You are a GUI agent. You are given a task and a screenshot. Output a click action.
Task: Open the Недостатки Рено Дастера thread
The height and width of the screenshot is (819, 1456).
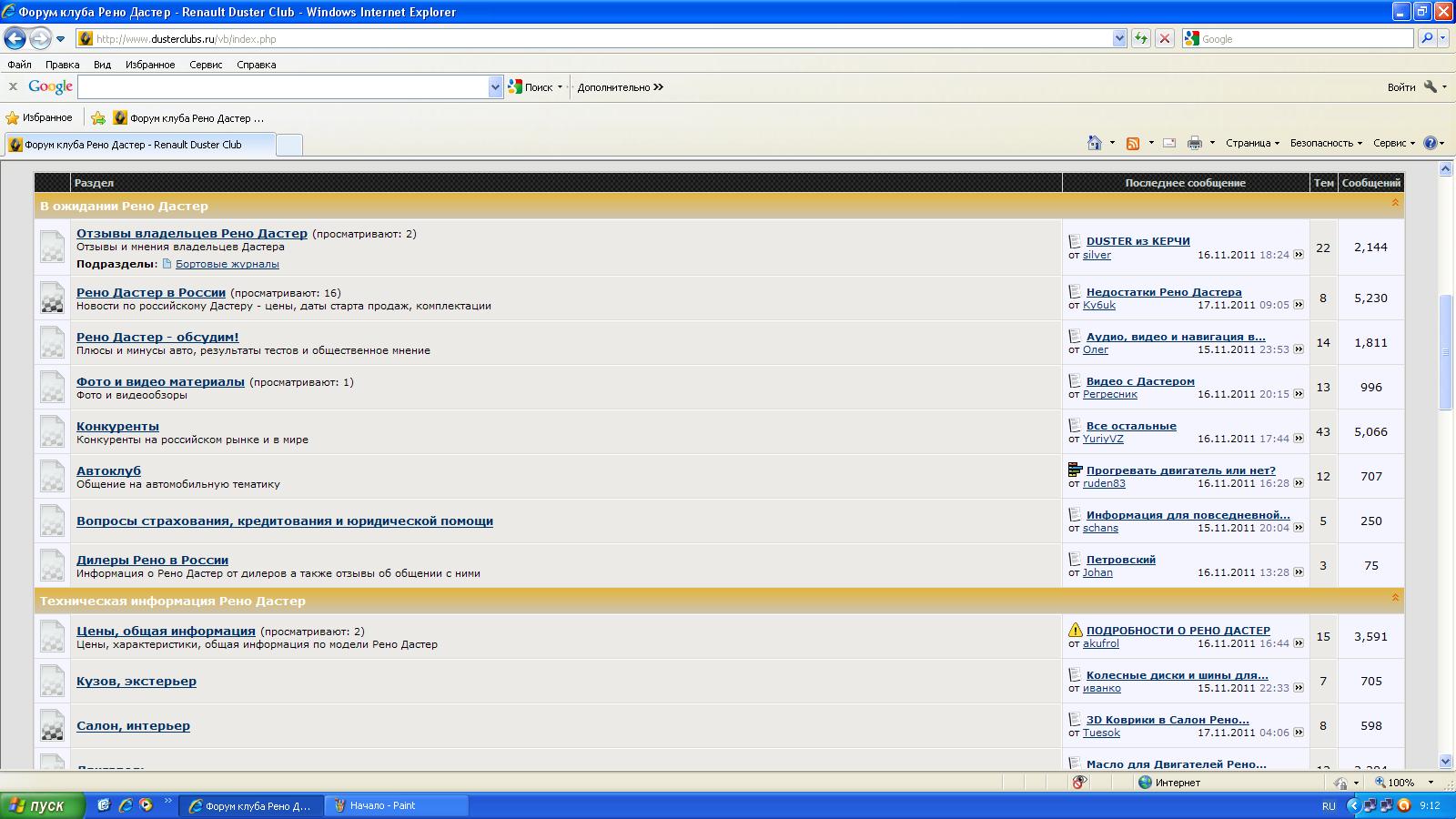pyautogui.click(x=1164, y=292)
